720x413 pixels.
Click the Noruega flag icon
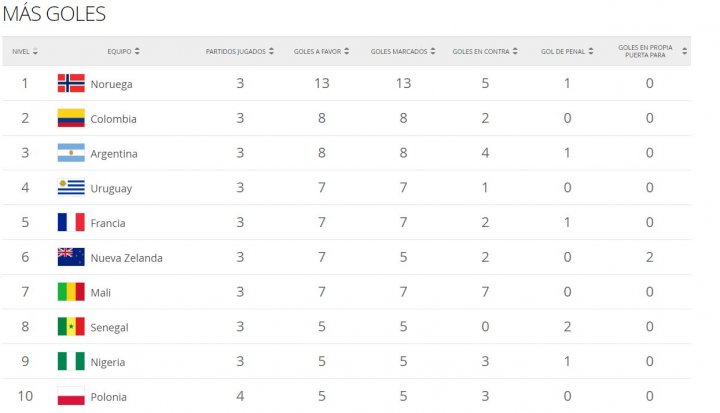coord(71,83)
